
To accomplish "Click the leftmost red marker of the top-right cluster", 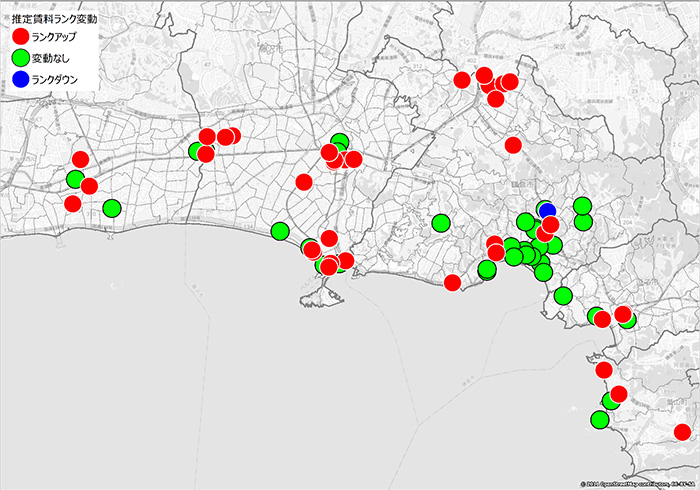I will [x=462, y=80].
